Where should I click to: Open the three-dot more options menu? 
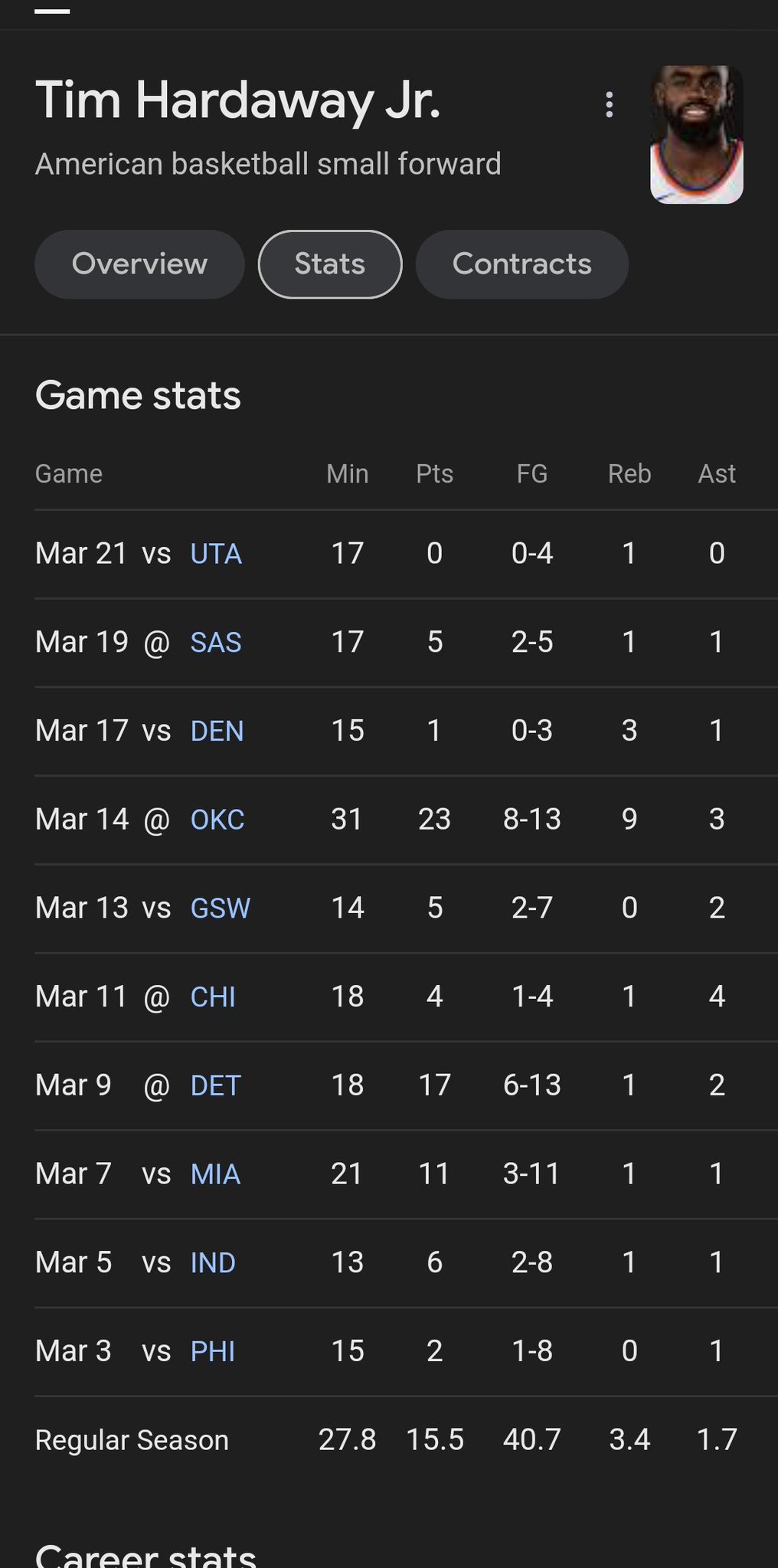pyautogui.click(x=610, y=105)
